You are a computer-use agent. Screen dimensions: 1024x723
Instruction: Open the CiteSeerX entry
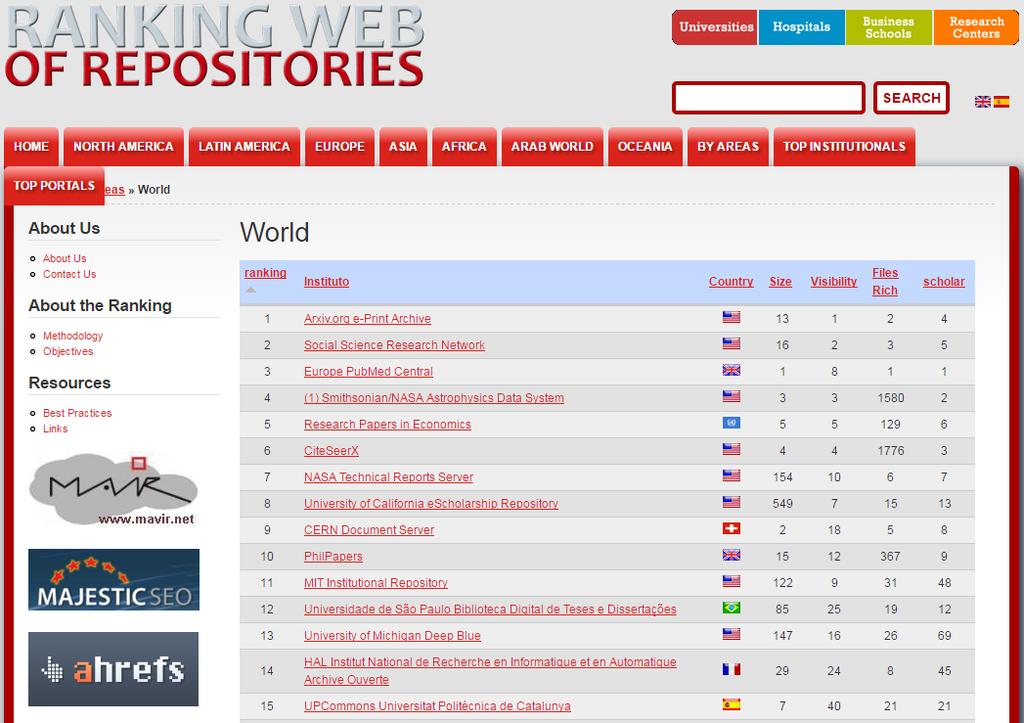tap(331, 451)
